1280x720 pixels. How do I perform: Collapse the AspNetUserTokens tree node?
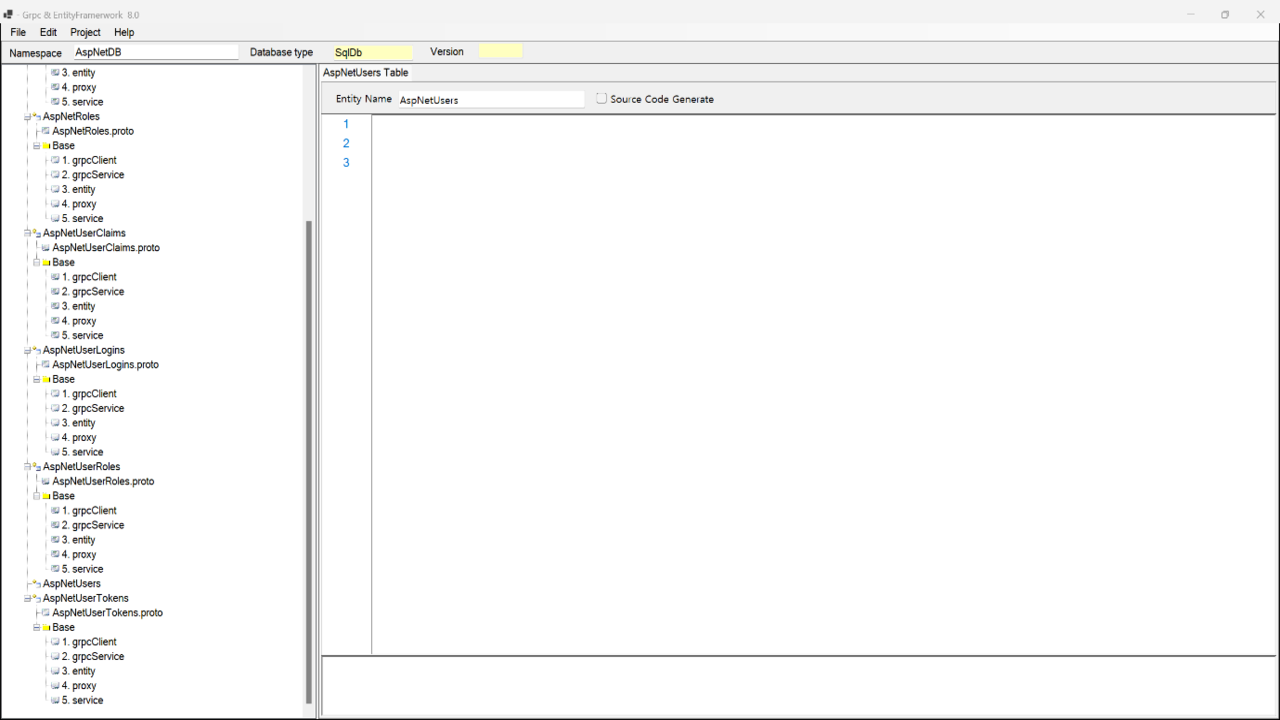[27, 599]
